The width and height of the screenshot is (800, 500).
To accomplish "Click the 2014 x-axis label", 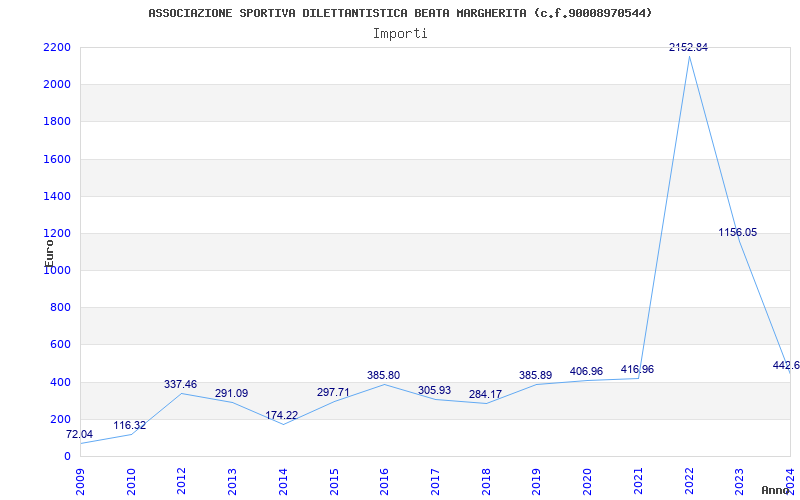I will pyautogui.click(x=283, y=482).
